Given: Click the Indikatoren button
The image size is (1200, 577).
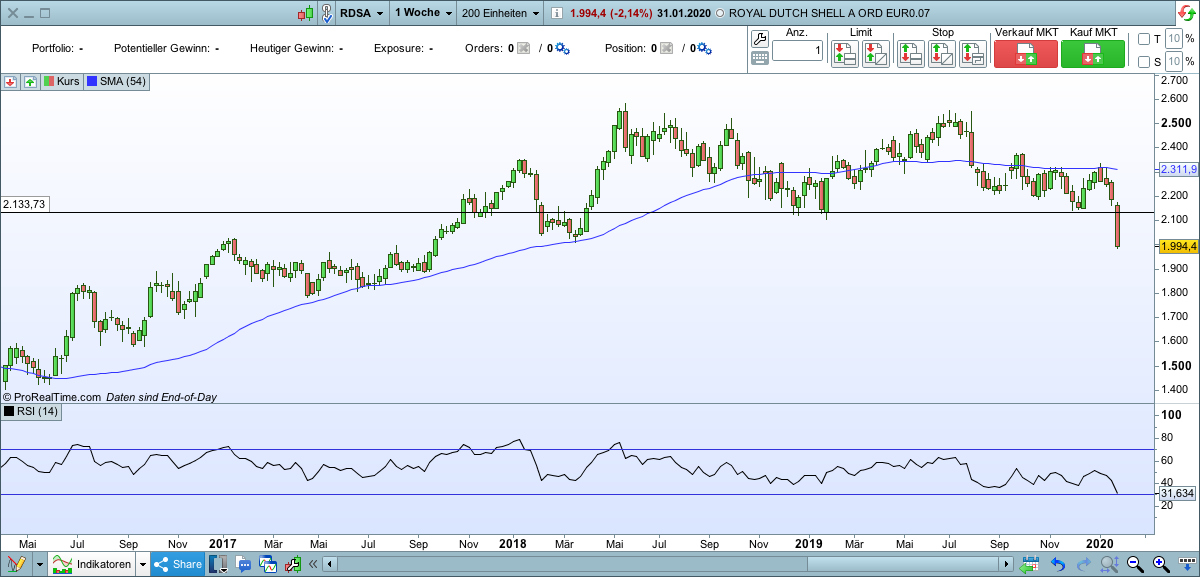Looking at the screenshot, I should click(92, 565).
